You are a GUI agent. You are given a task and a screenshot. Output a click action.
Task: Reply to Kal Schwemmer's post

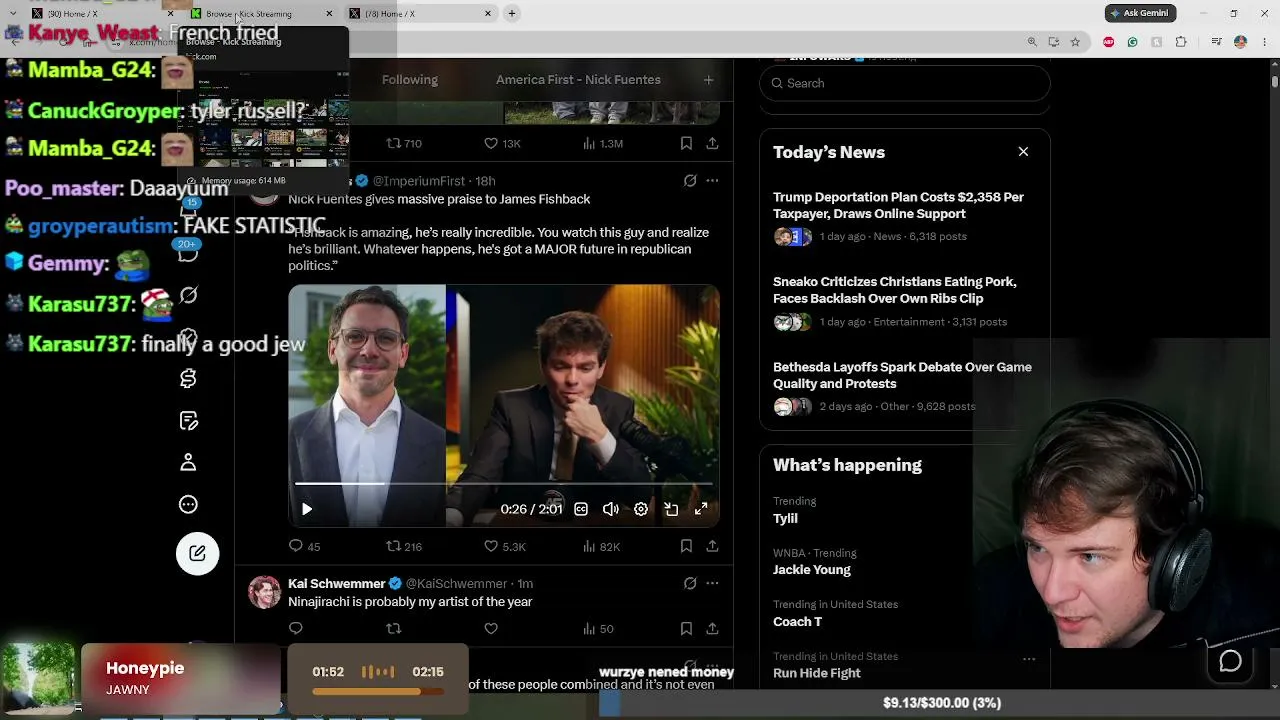tap(296, 628)
